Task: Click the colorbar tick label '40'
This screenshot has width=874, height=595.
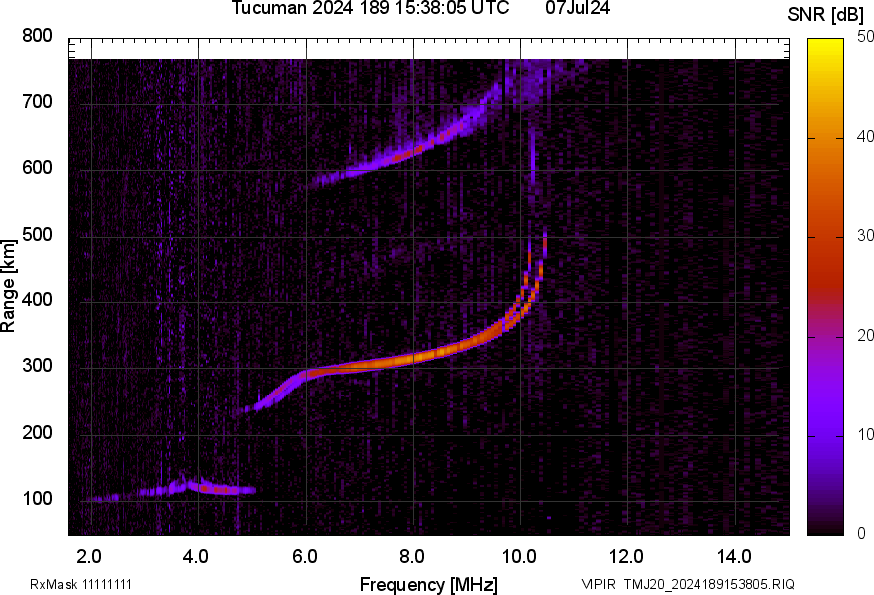Action: pos(865,137)
